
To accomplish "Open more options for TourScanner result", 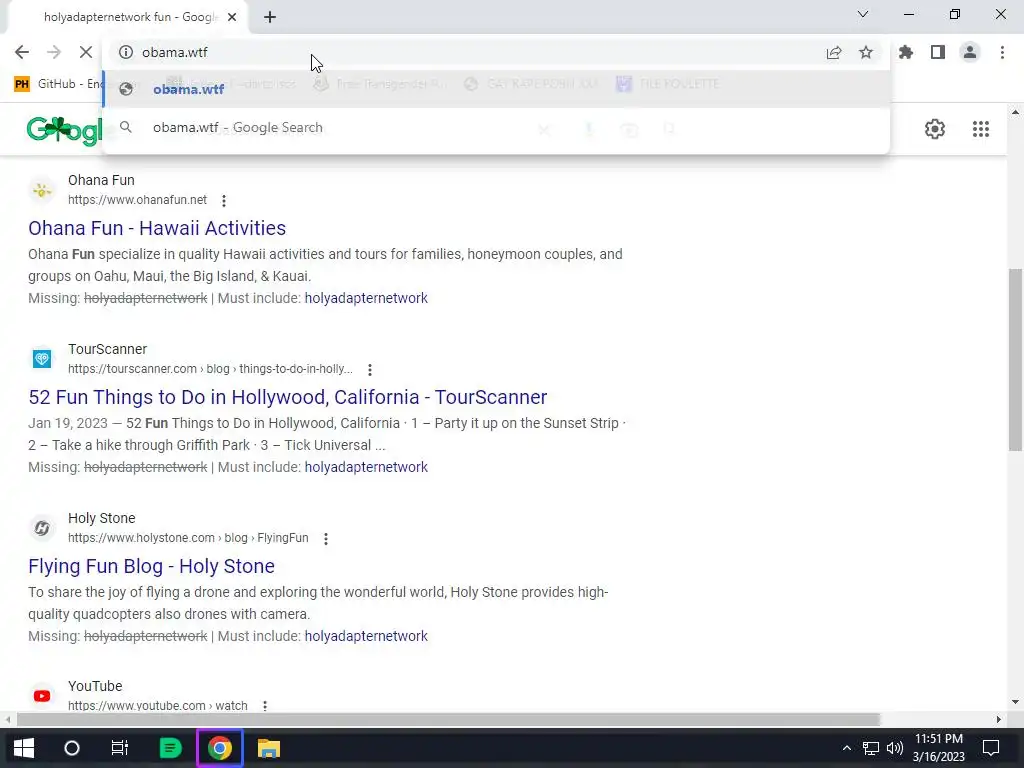I will pos(370,370).
